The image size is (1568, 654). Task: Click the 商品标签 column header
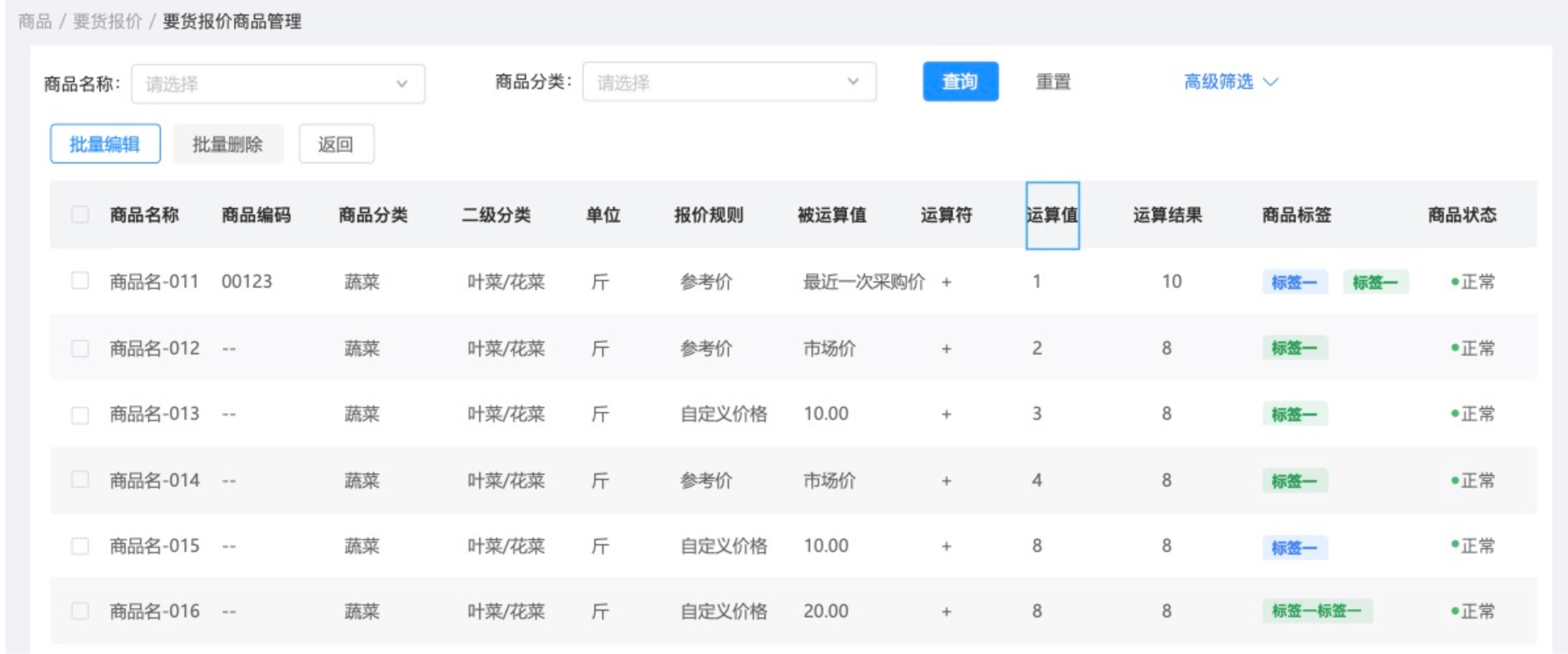(x=1296, y=215)
